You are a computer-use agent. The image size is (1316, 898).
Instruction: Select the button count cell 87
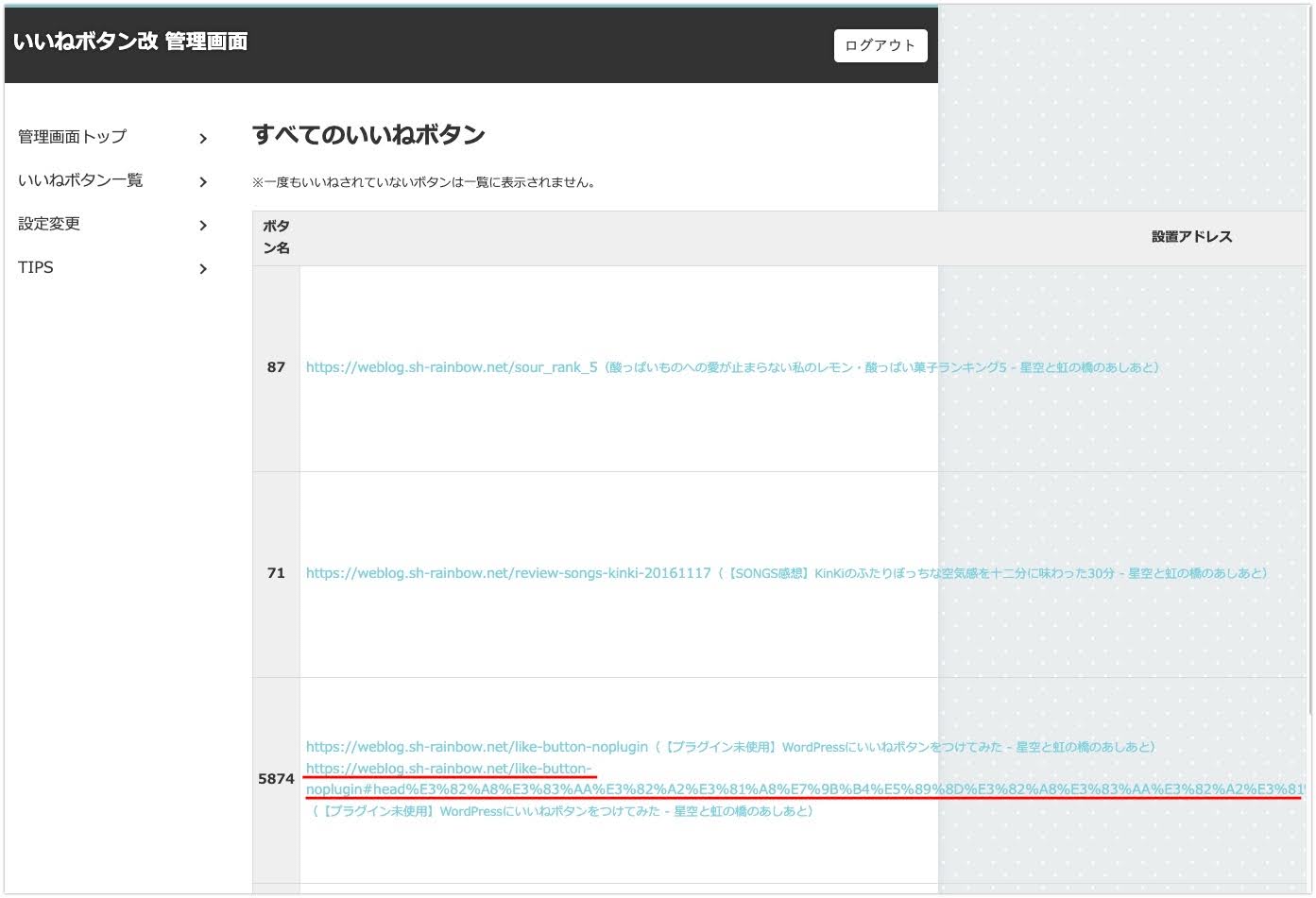point(276,367)
